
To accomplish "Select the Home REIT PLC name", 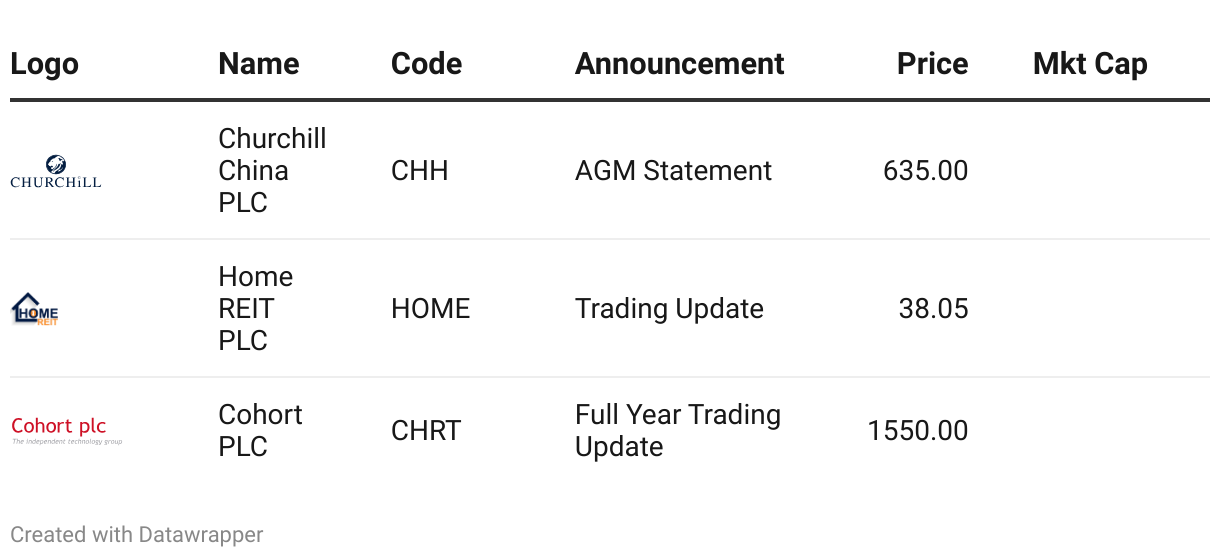I will click(255, 309).
